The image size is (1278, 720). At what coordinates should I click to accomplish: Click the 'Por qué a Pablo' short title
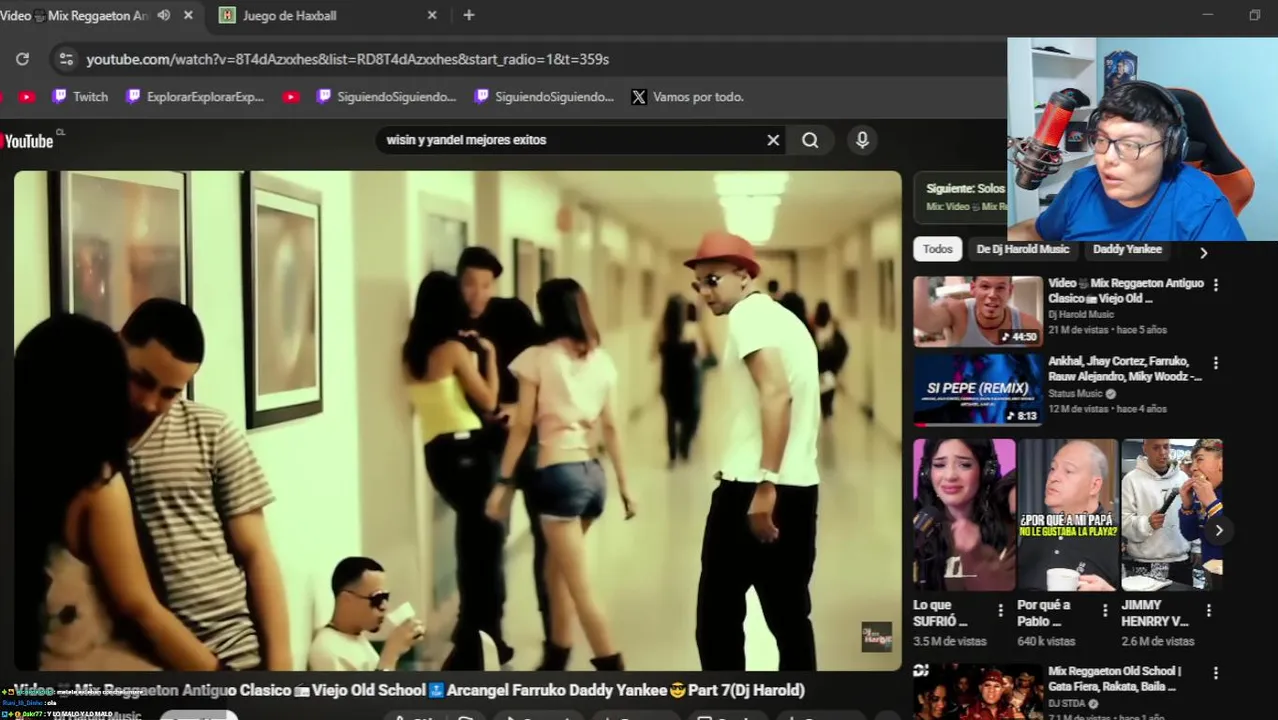tap(1044, 613)
